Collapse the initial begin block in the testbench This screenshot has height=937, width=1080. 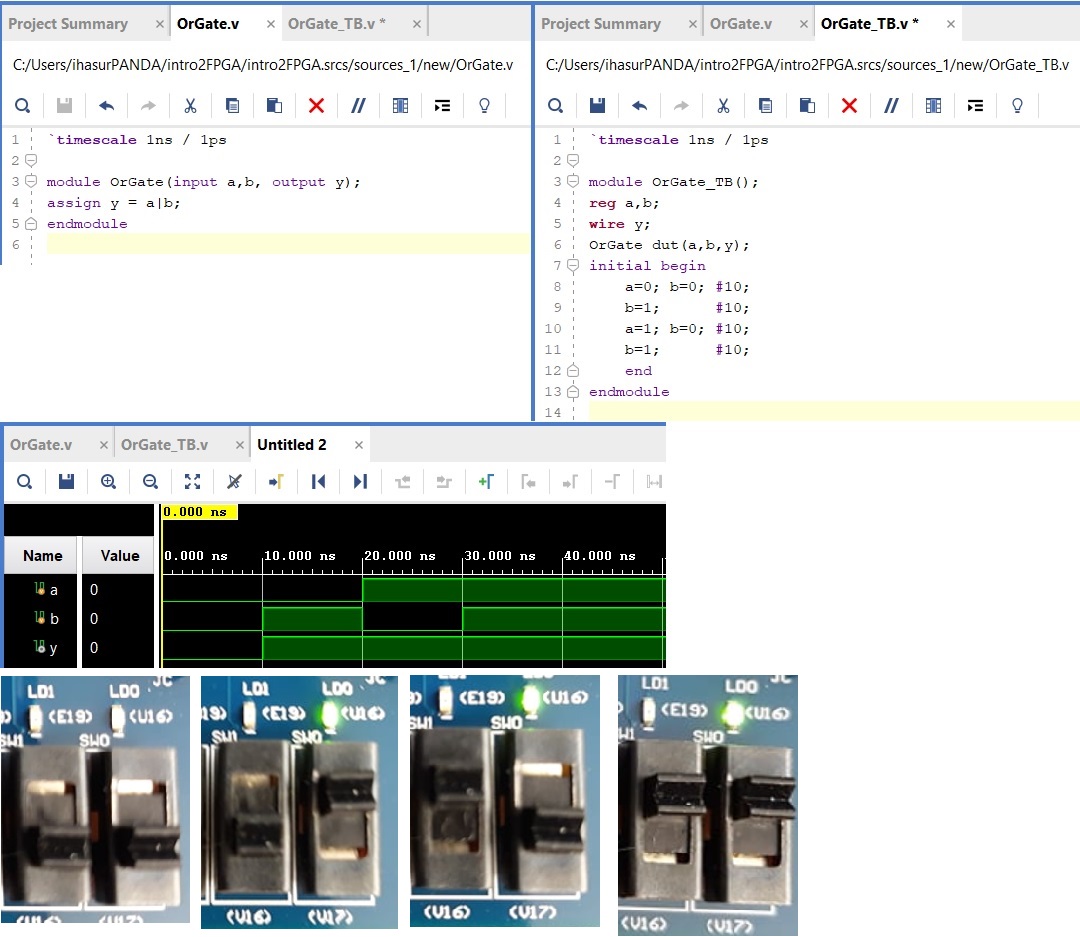pos(572,266)
